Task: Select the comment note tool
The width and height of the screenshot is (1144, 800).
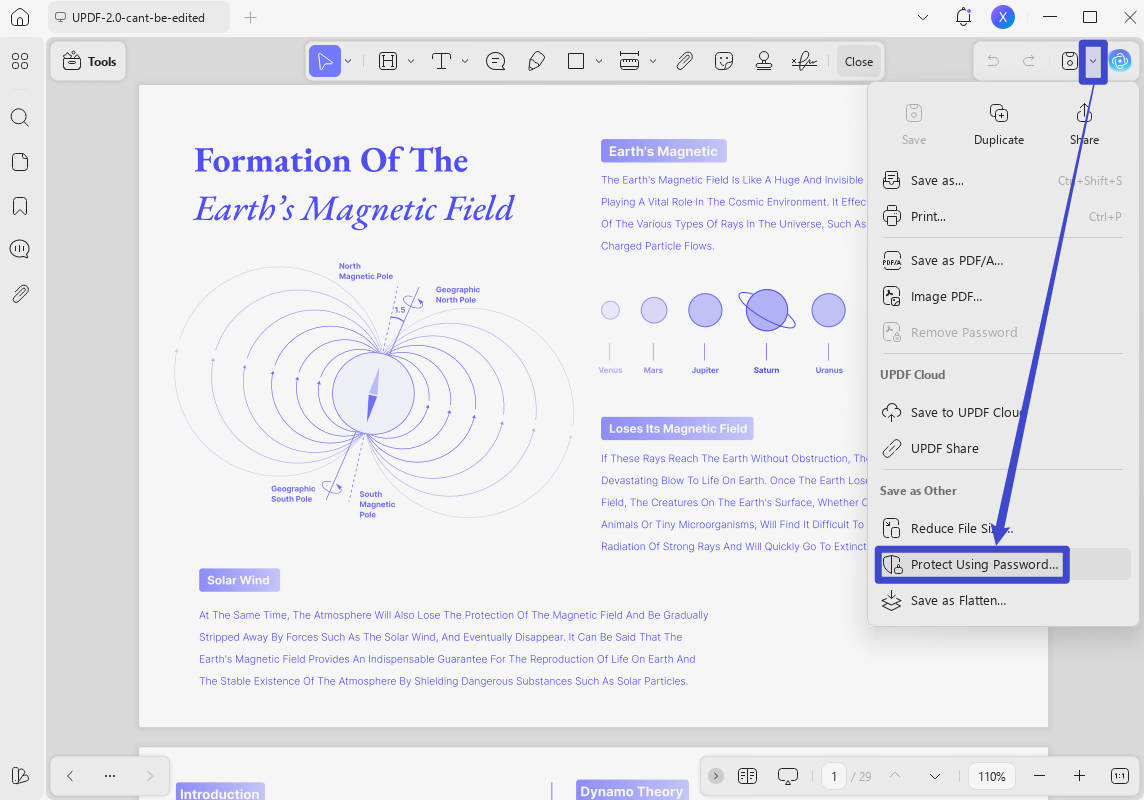Action: 495,61
